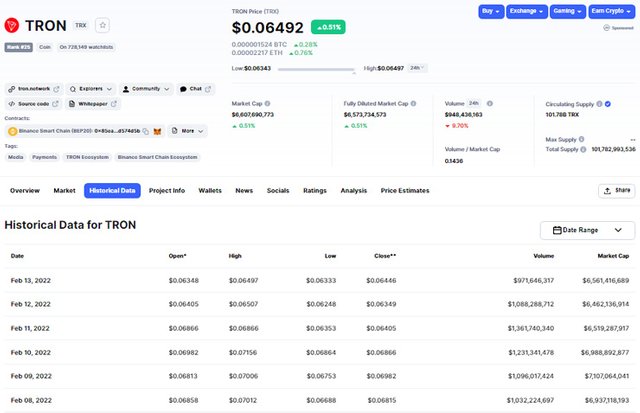Screen dimensions: 640x413
Task: Select the Feb 11, 2022 date cell
Action: coord(30,329)
